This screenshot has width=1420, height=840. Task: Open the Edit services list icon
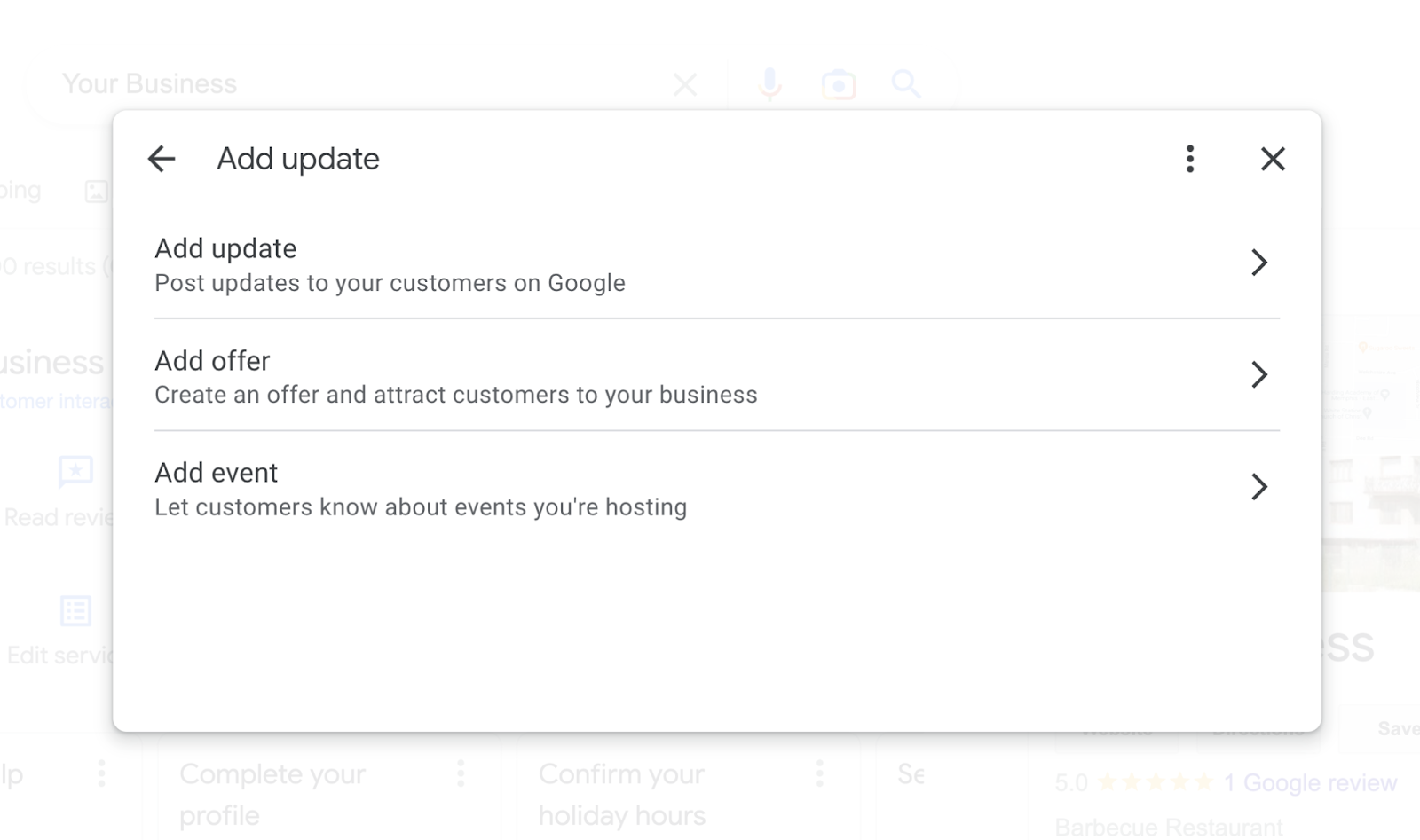pyautogui.click(x=75, y=611)
